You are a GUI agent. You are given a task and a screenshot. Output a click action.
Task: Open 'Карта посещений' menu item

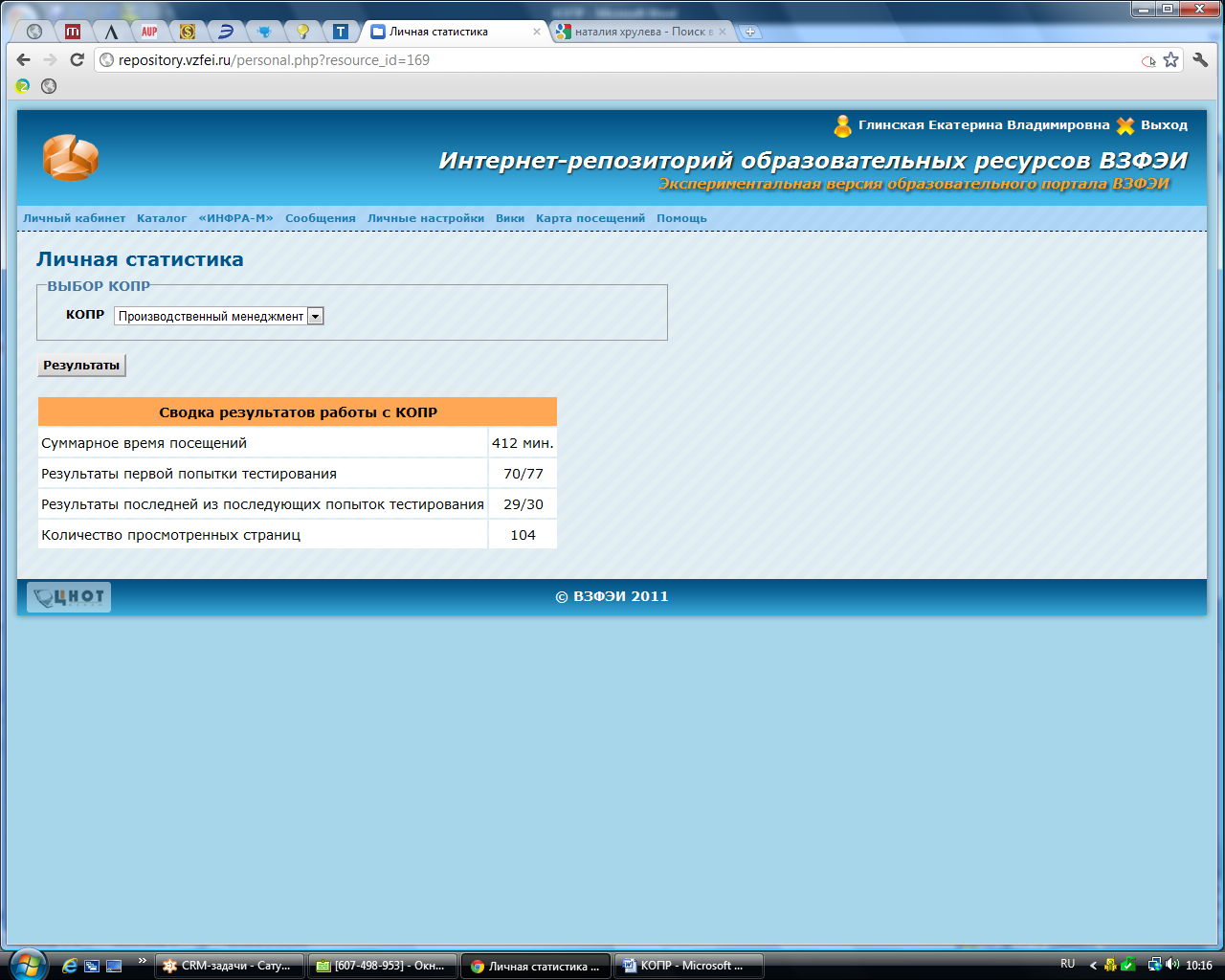click(x=590, y=218)
